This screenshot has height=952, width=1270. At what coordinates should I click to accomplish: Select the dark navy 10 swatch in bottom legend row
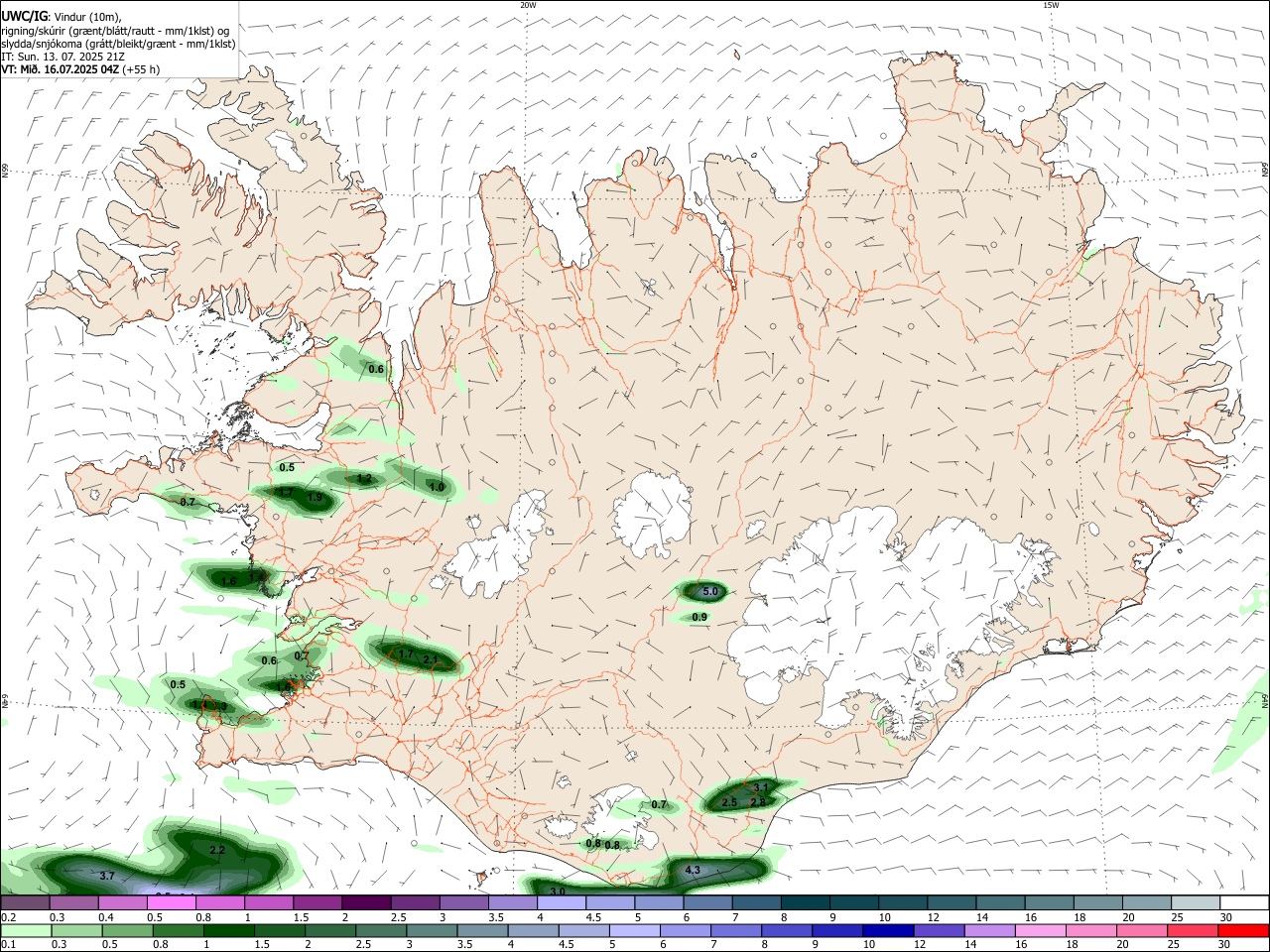(x=886, y=931)
